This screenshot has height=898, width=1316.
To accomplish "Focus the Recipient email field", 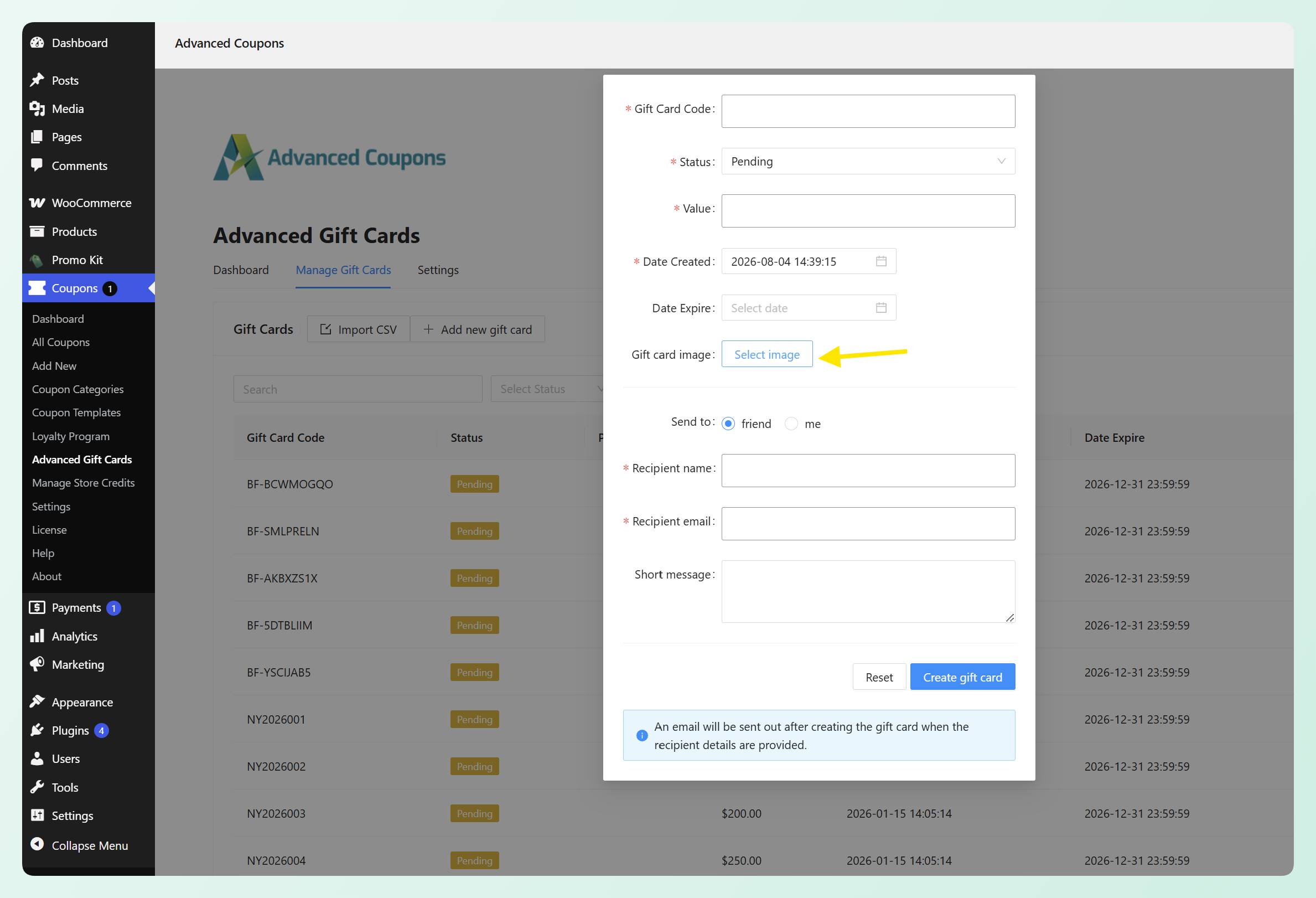I will [x=868, y=524].
